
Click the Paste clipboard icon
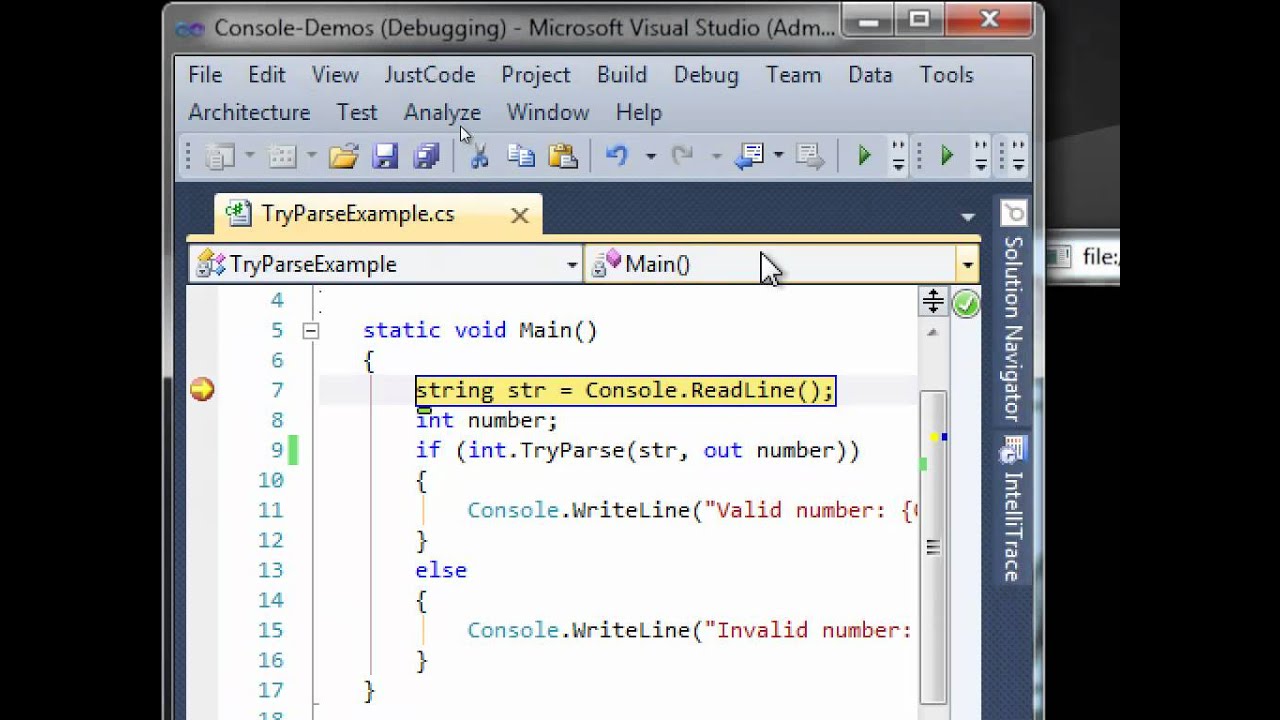point(563,156)
